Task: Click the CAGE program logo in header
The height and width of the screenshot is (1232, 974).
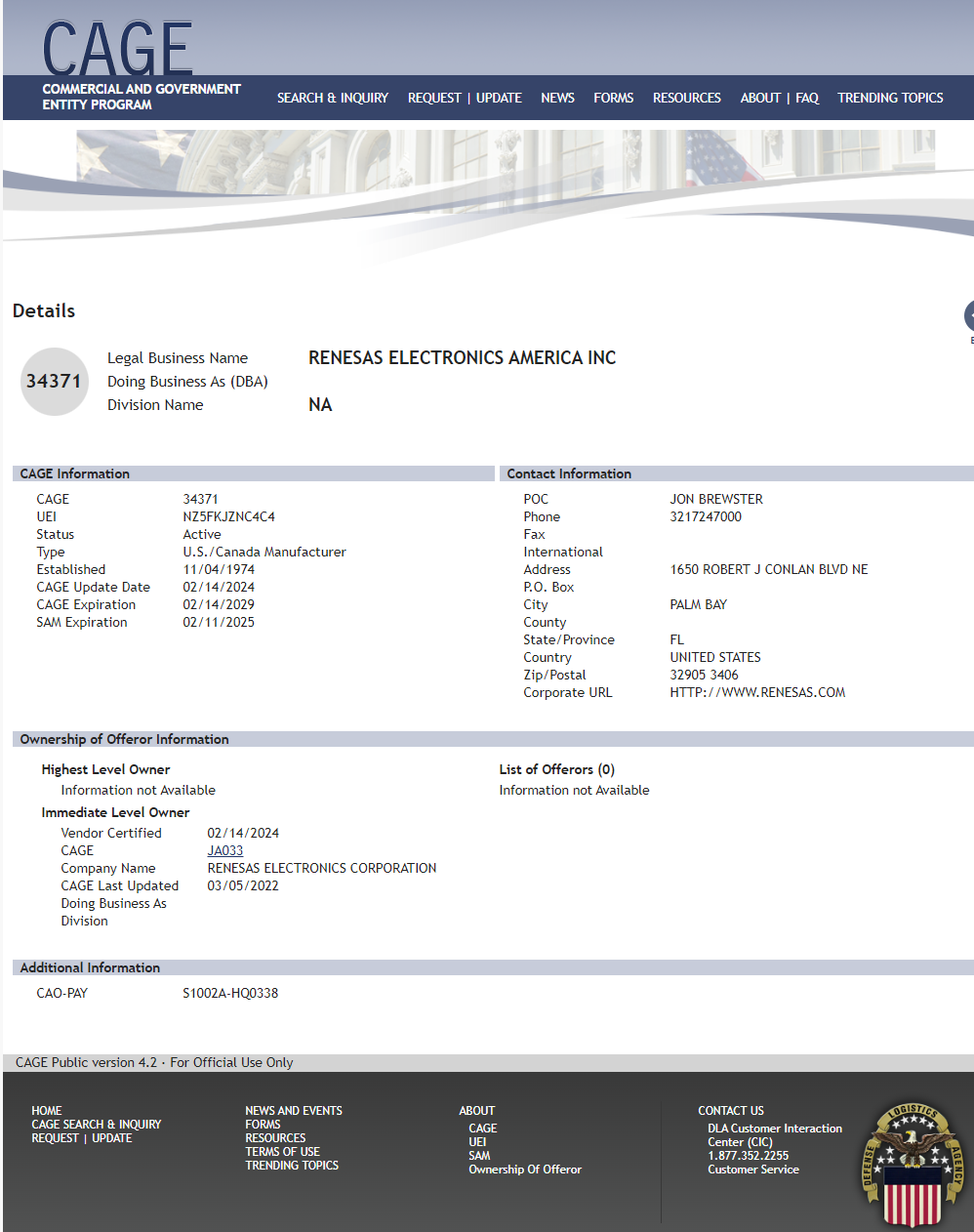Action: [x=118, y=49]
